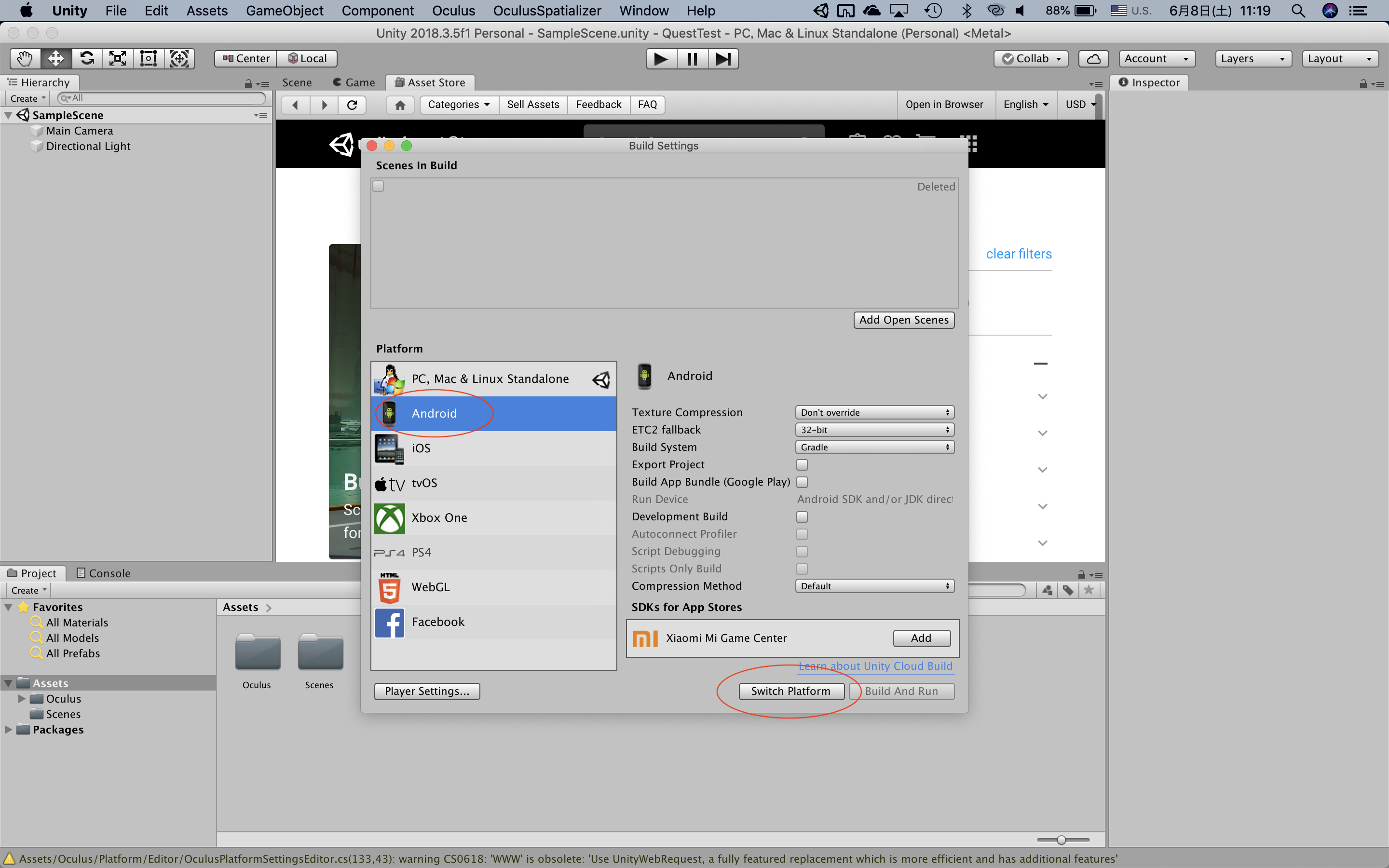Image resolution: width=1389 pixels, height=868 pixels.
Task: Go back in the Asset Store
Action: (295, 105)
